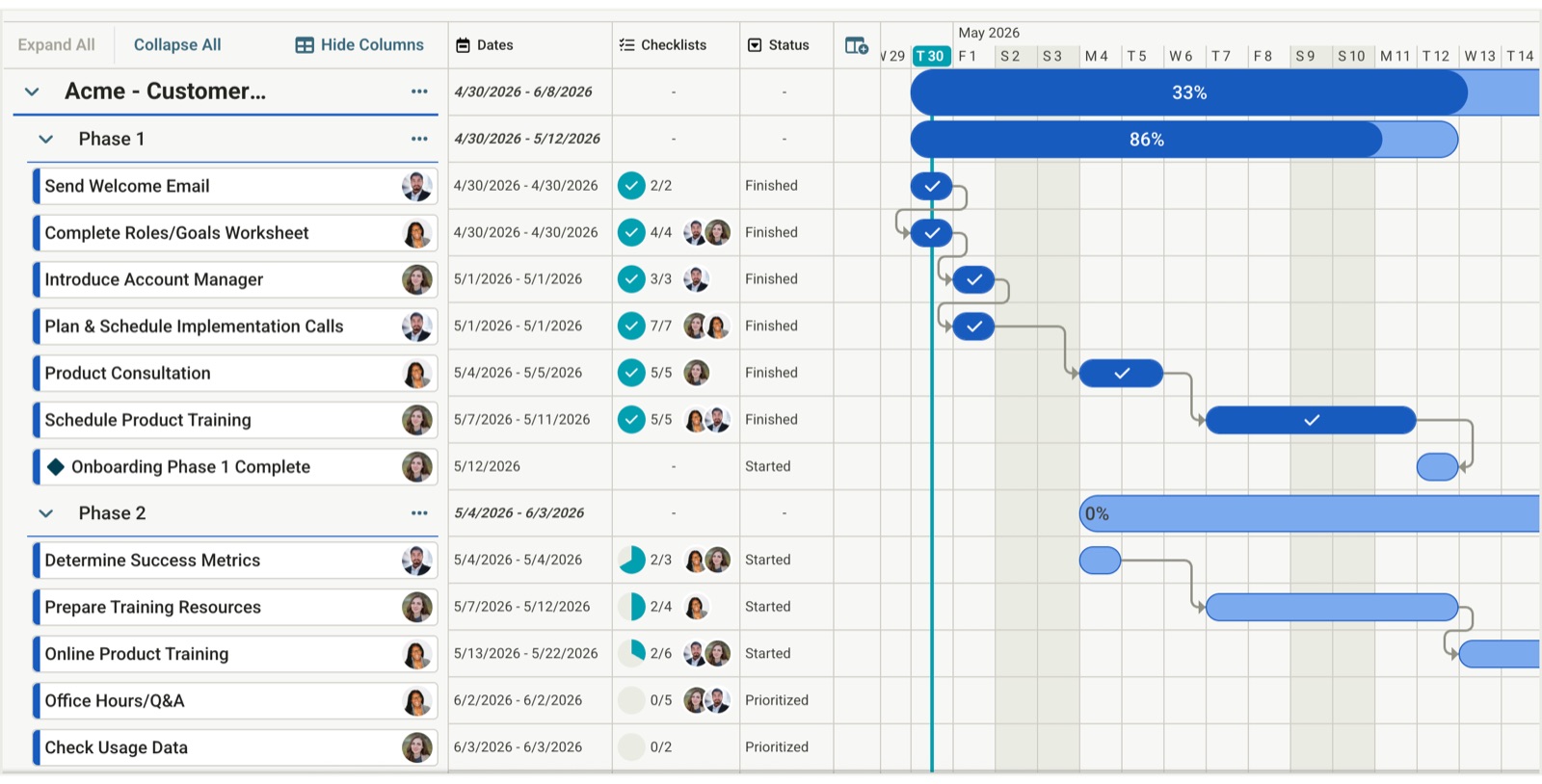Click the 2/3 checklist progress pie

tap(631, 560)
